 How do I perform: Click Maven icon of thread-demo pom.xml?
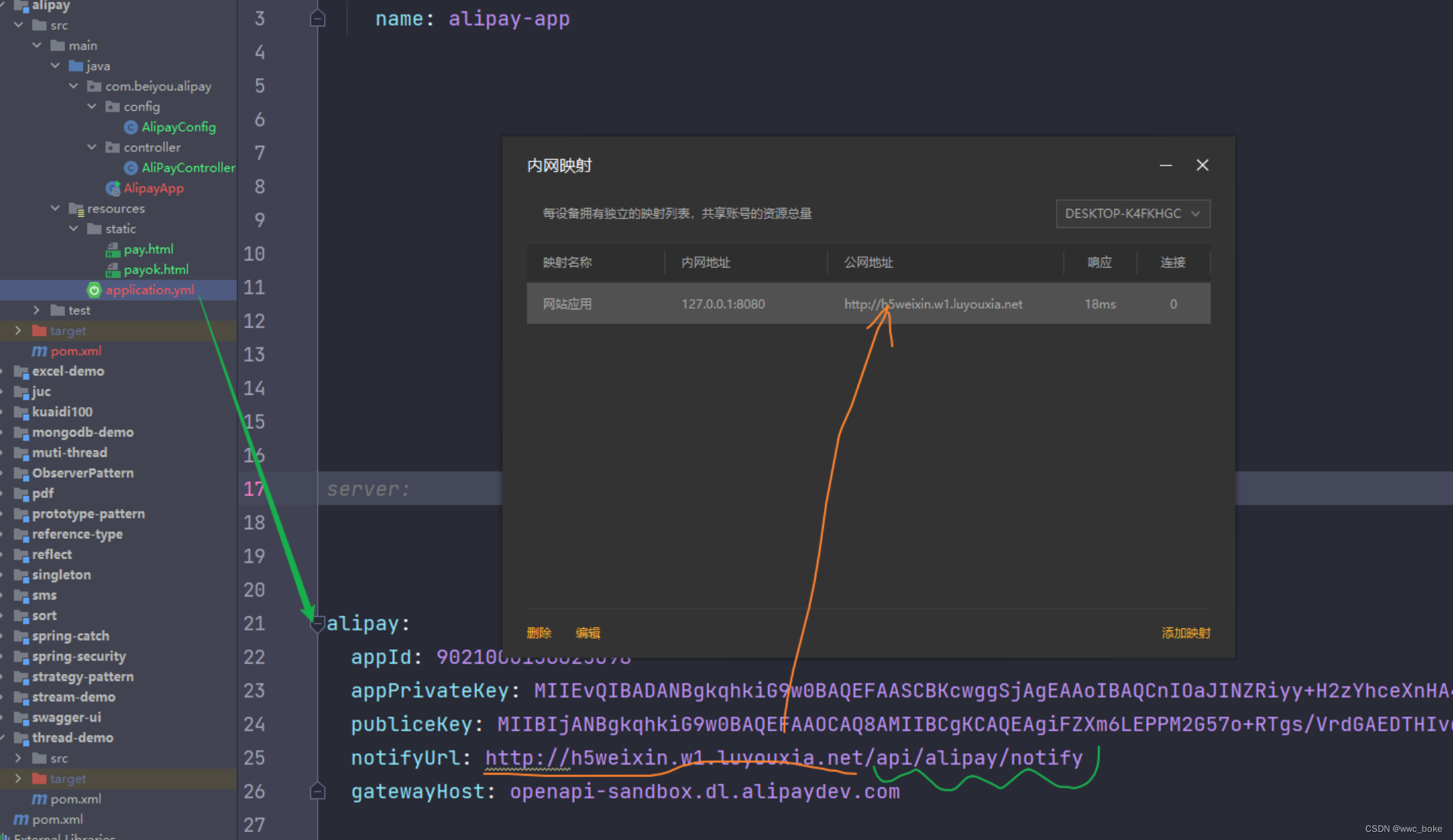pos(39,799)
